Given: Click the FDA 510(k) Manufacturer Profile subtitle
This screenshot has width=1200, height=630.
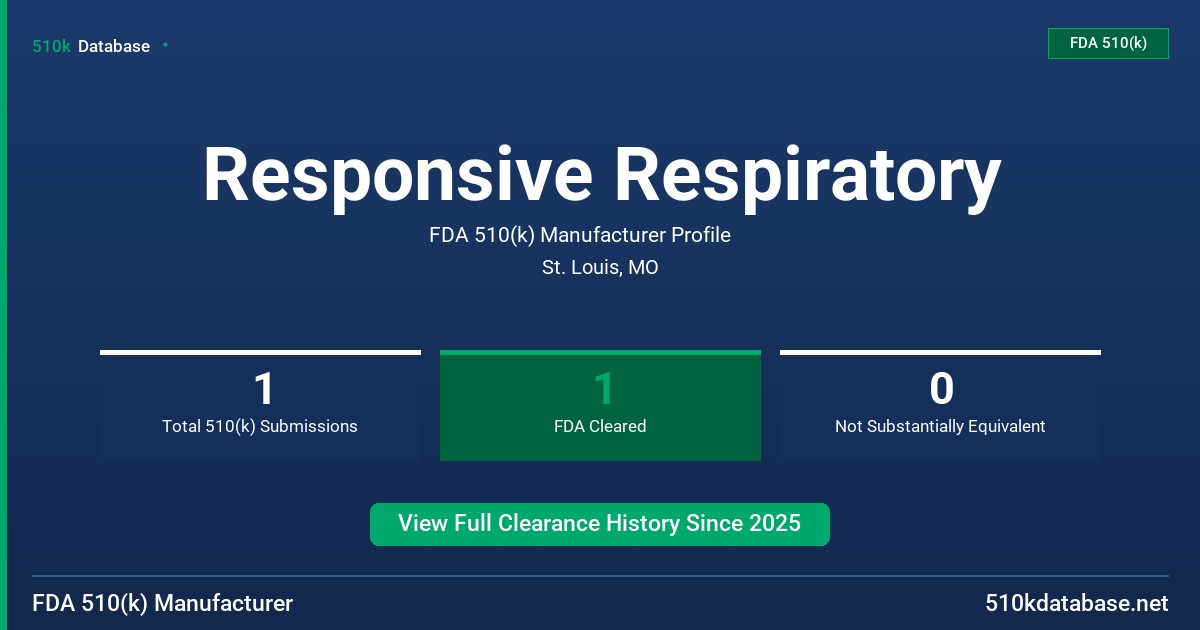Looking at the screenshot, I should click(x=580, y=235).
